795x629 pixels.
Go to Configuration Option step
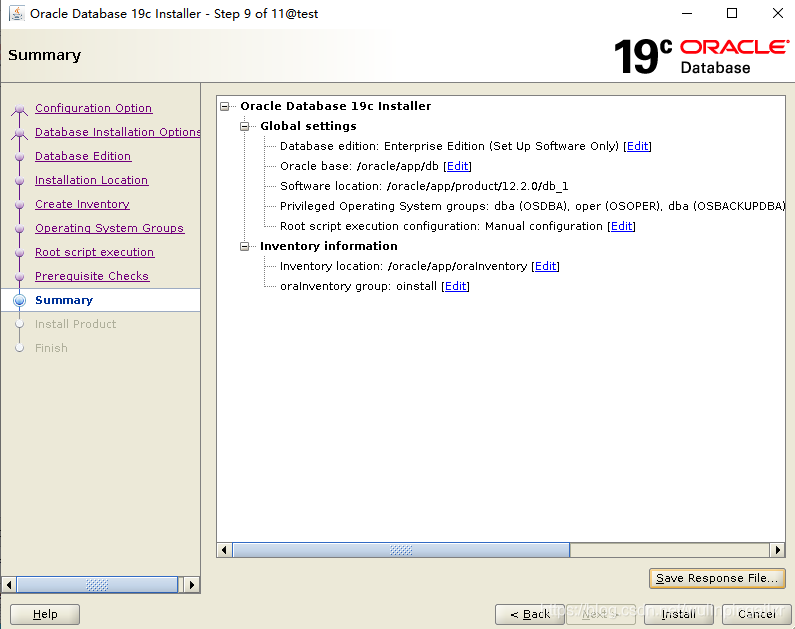coord(93,108)
